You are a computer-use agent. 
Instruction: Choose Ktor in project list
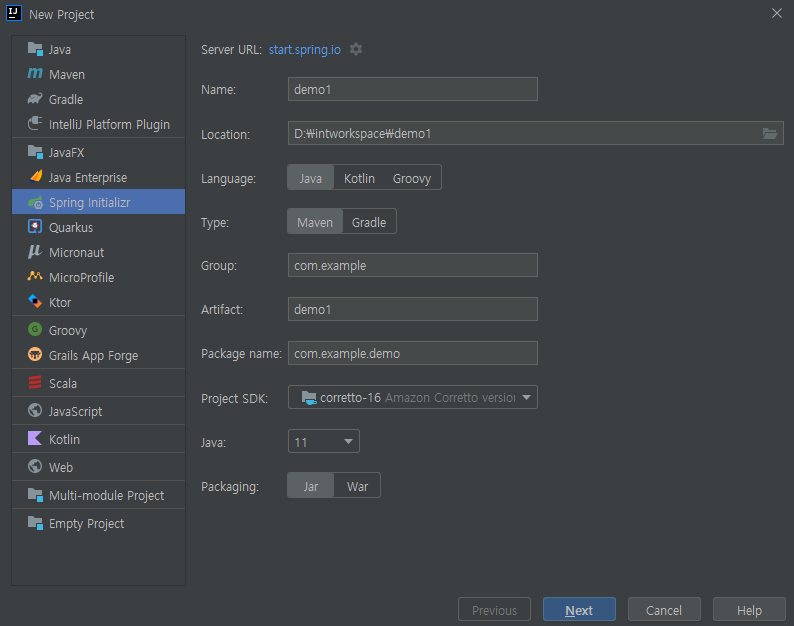point(99,302)
